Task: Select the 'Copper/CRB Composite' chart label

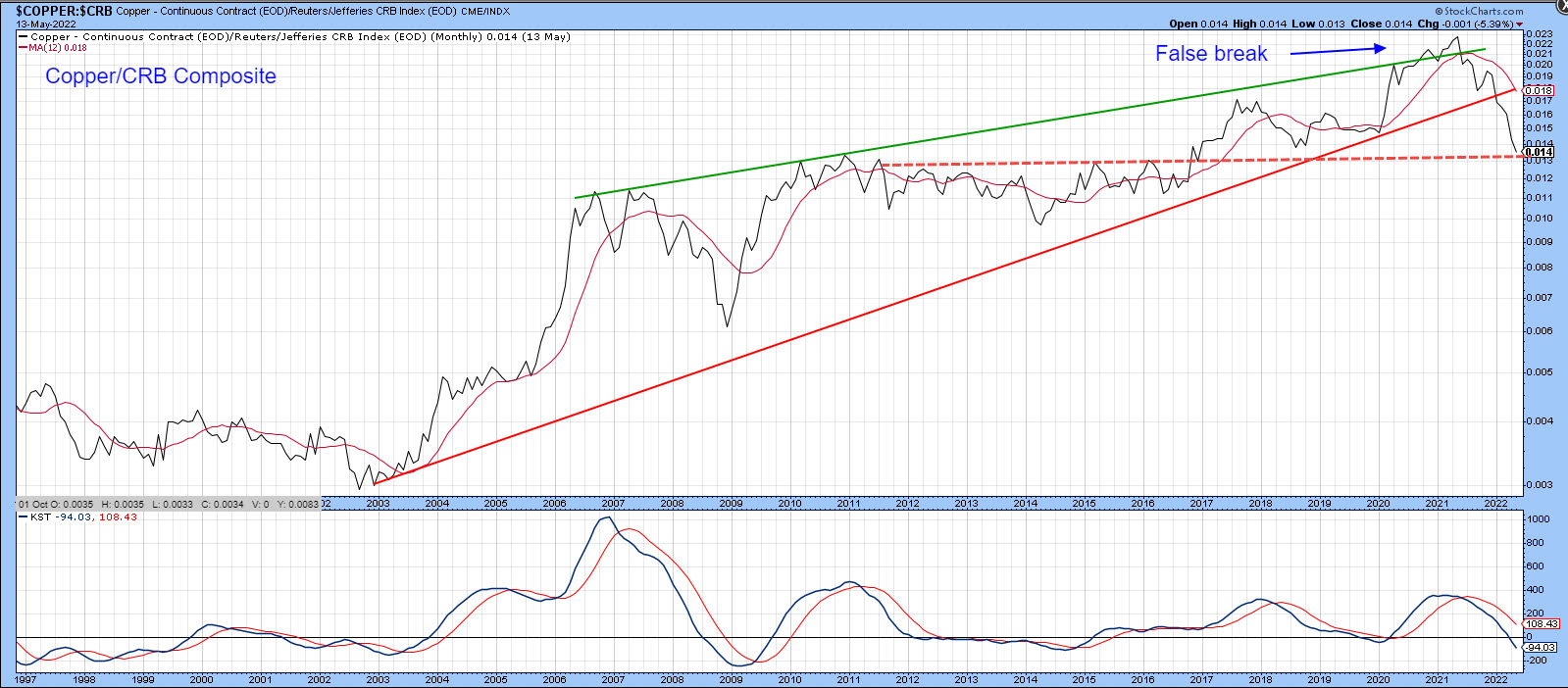Action: [x=161, y=76]
